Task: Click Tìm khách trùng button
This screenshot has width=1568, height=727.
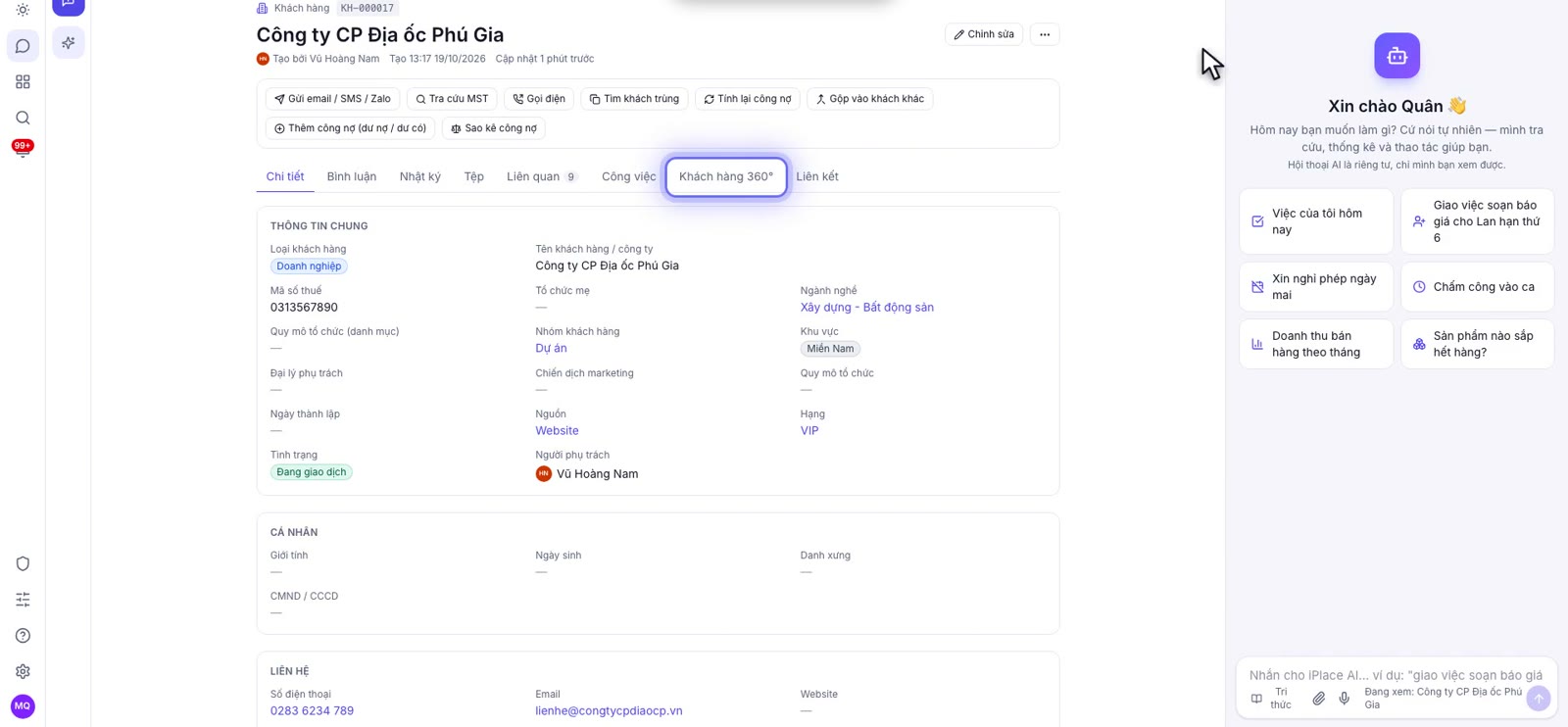Action: [x=634, y=99]
